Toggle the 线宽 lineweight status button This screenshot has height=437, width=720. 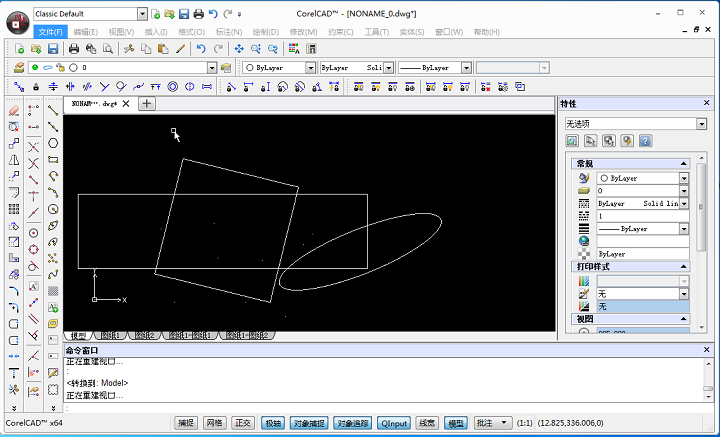(x=427, y=423)
